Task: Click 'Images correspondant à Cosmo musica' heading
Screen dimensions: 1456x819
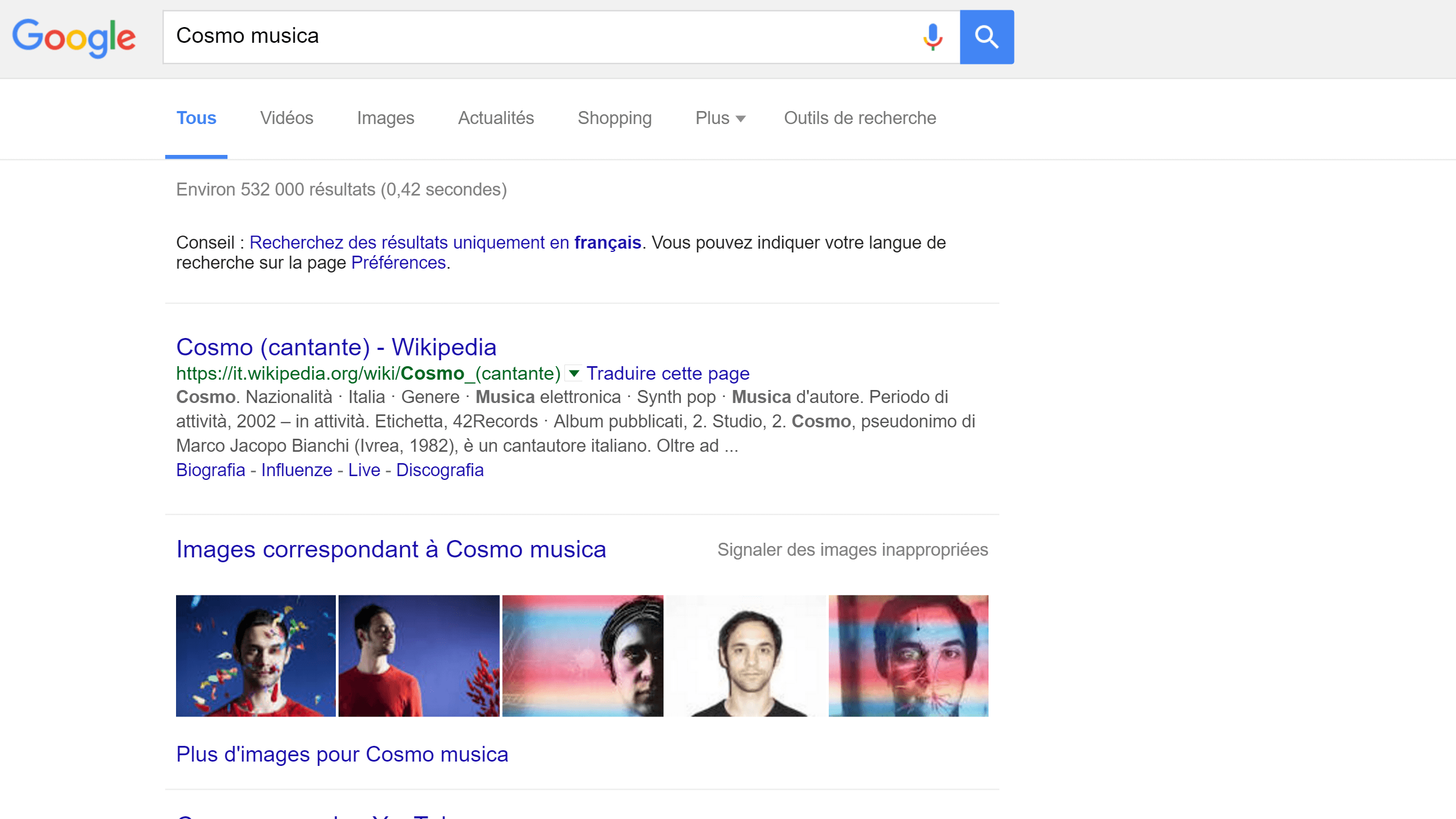Action: 391,549
